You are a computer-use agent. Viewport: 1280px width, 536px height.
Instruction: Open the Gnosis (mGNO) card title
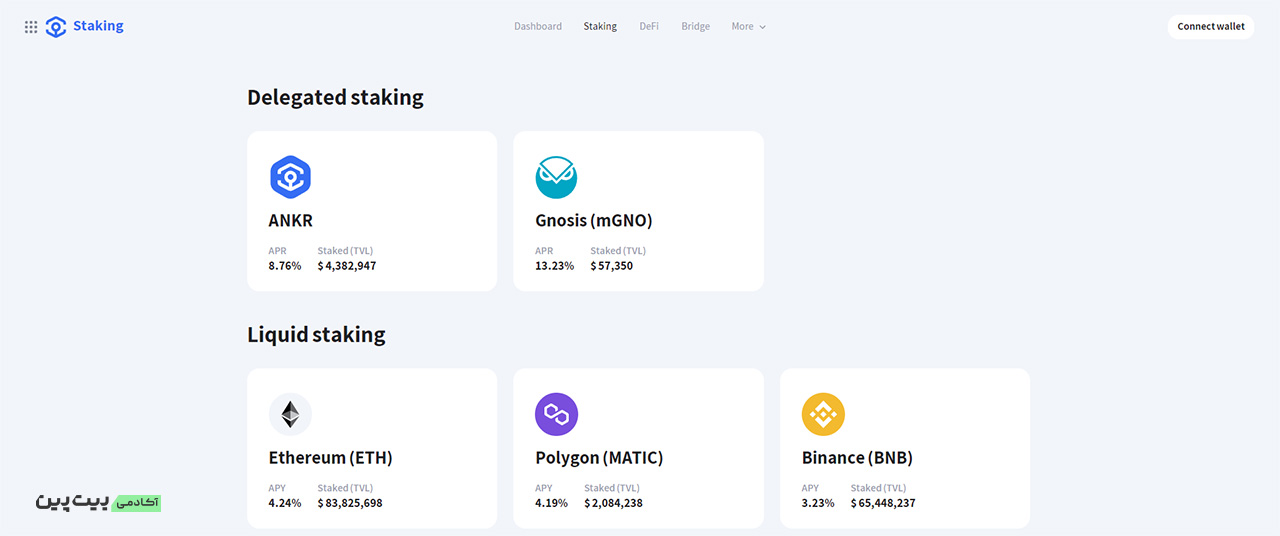click(x=594, y=221)
